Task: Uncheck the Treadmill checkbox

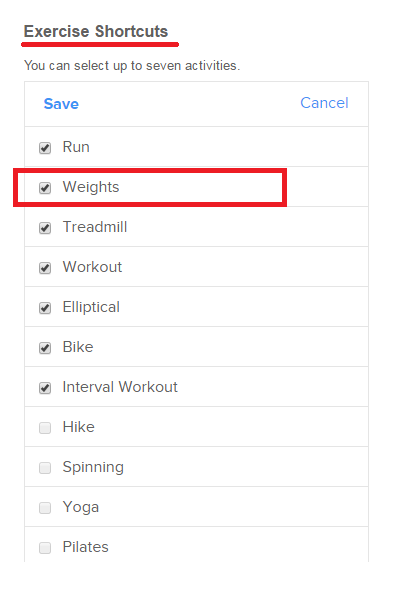Action: [45, 228]
